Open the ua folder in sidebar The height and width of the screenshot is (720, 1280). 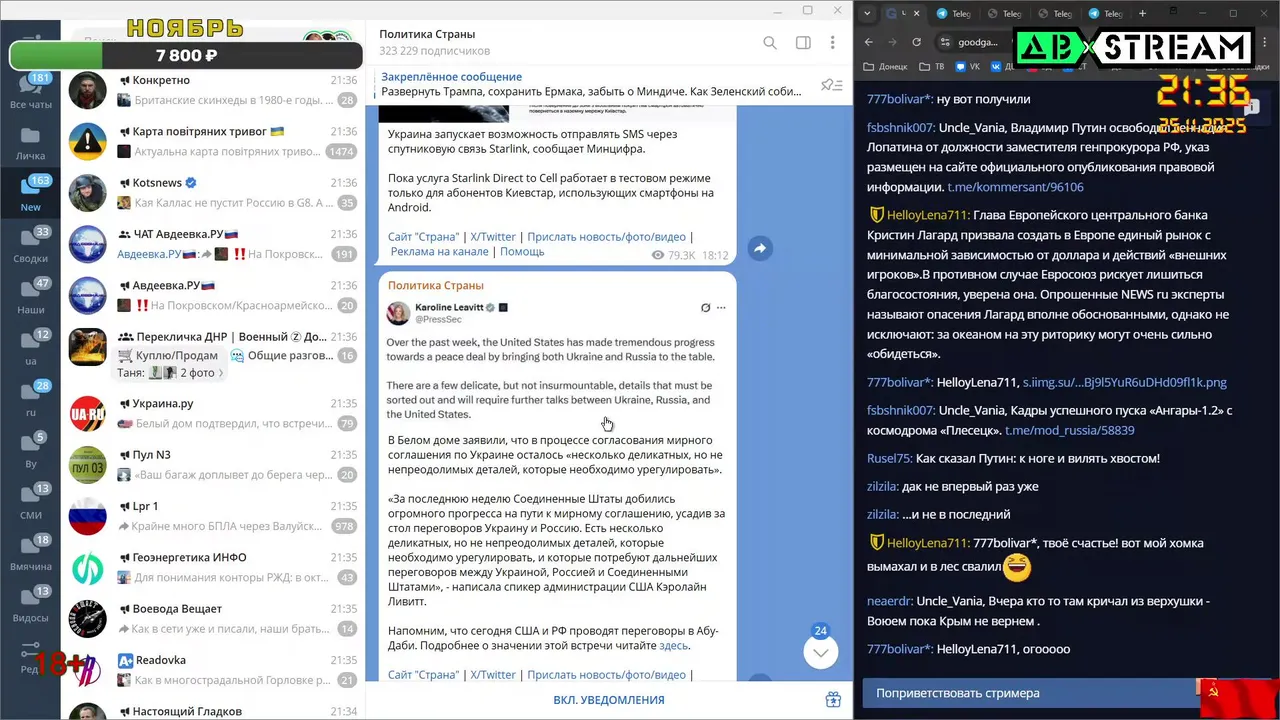point(30,349)
